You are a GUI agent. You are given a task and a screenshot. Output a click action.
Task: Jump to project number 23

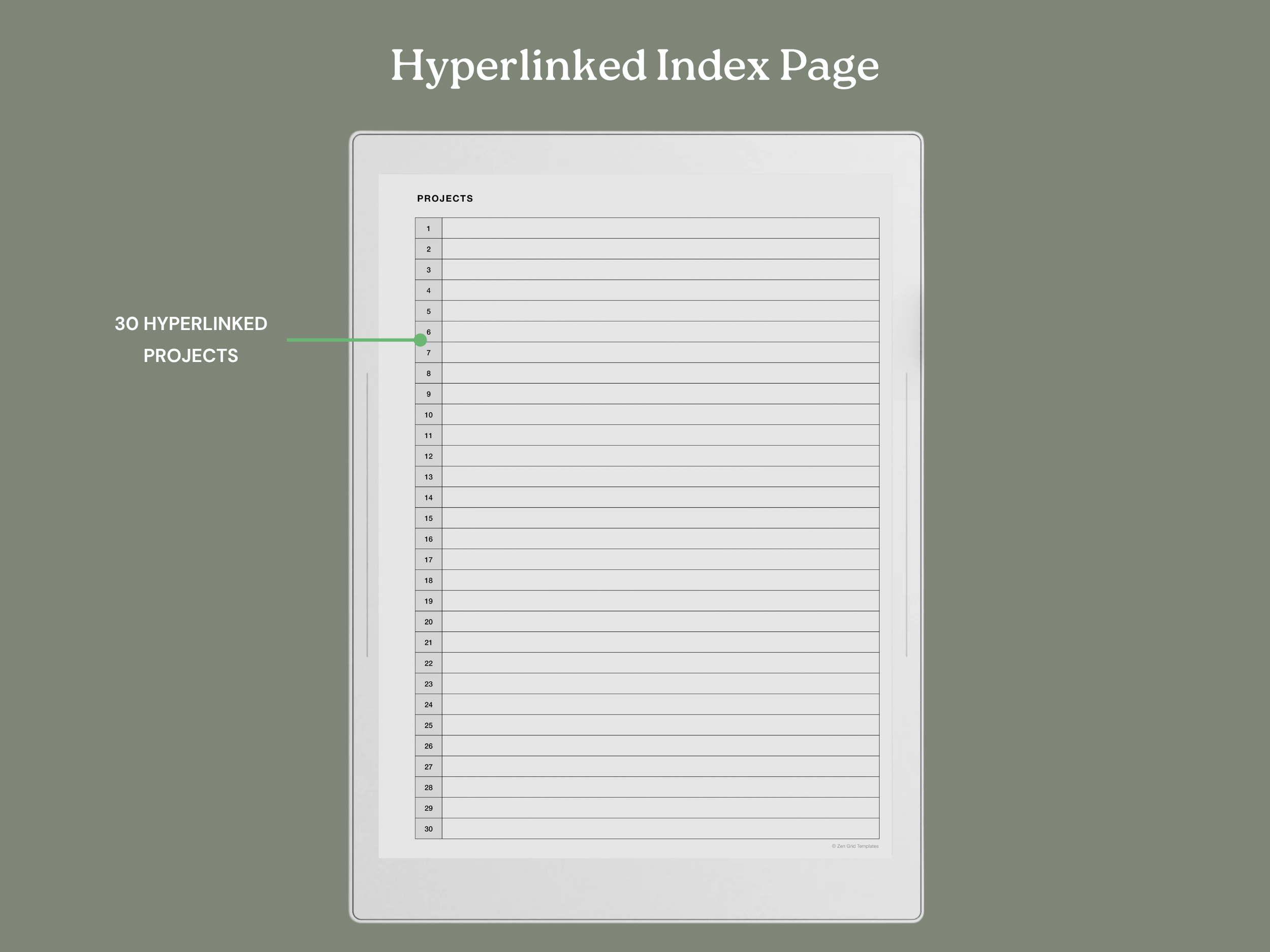point(428,684)
